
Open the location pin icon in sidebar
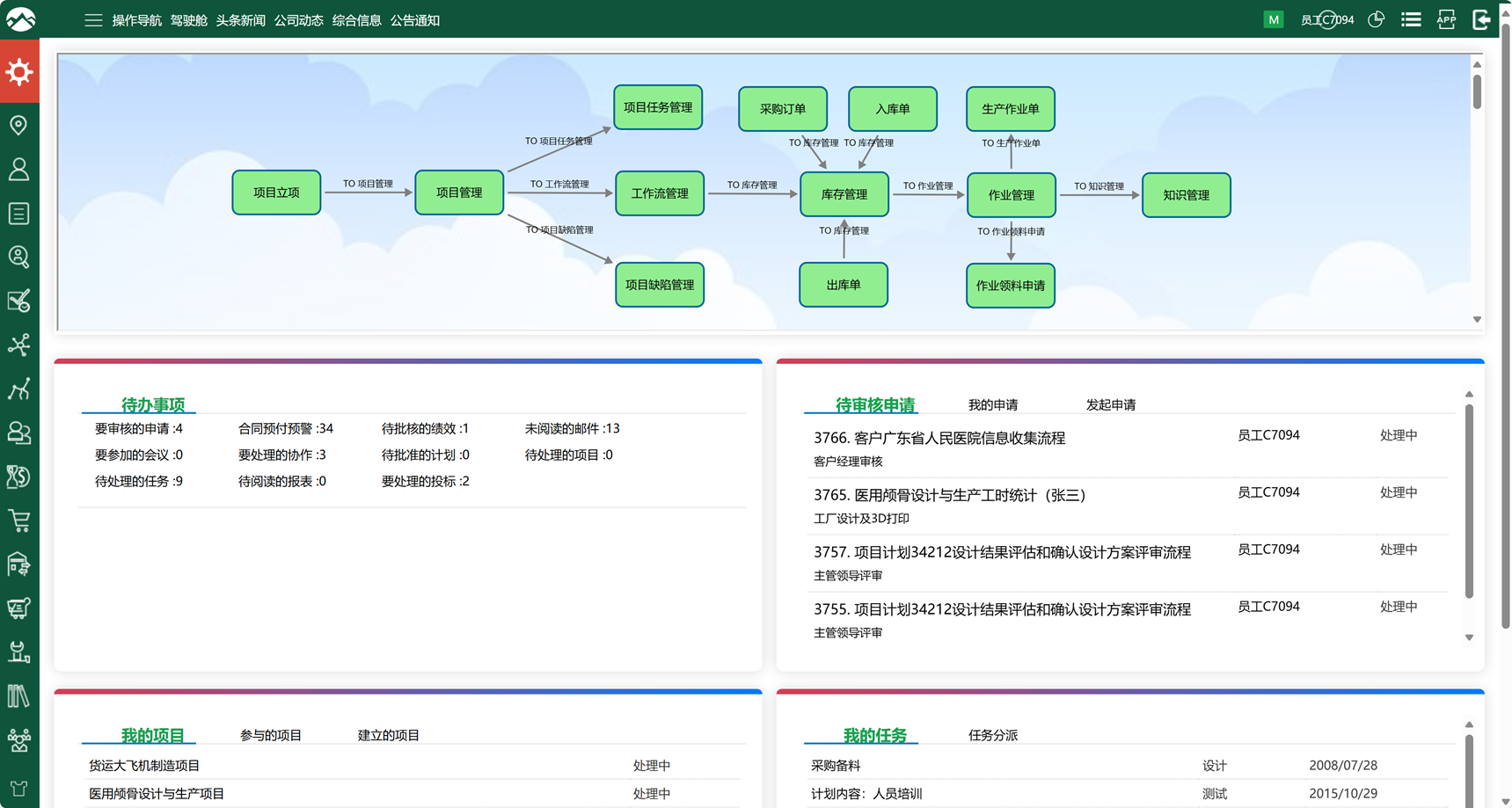[x=18, y=125]
